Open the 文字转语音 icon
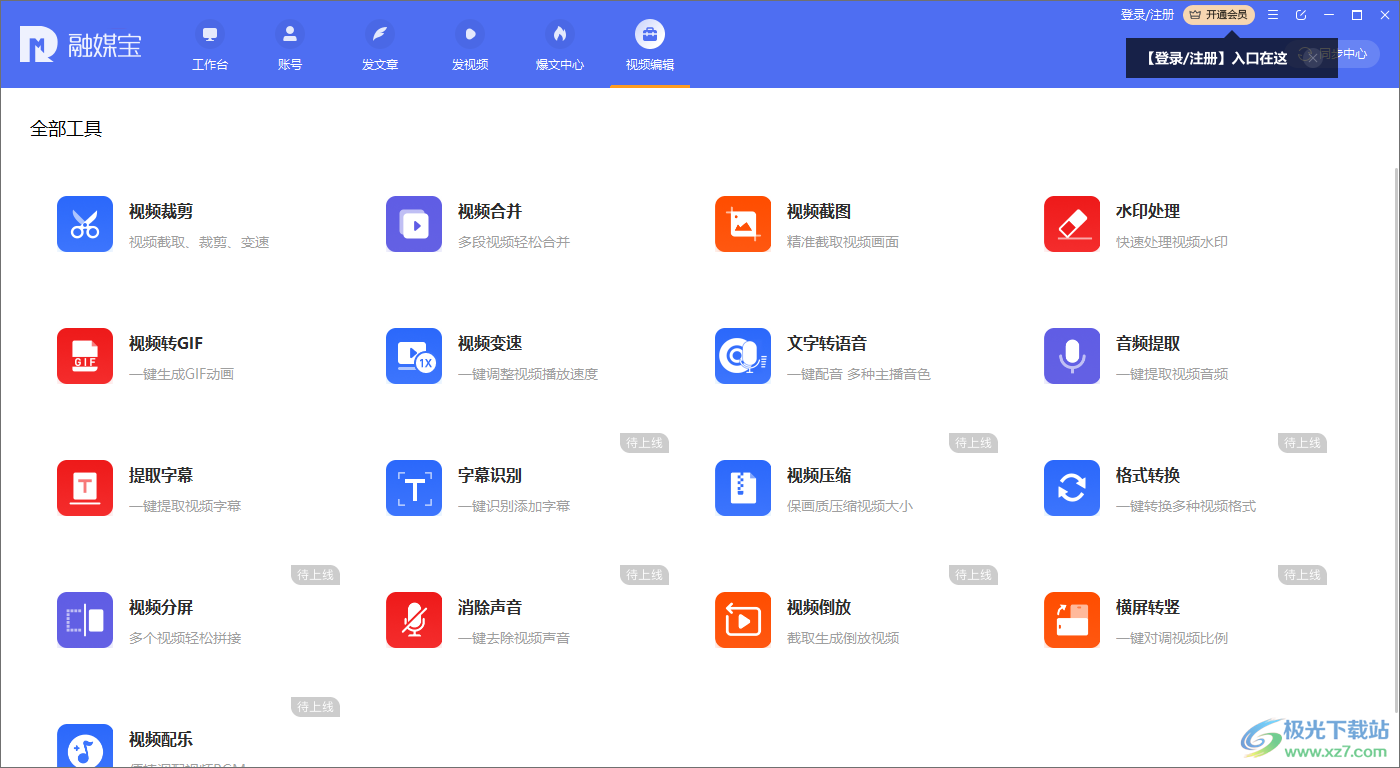Viewport: 1400px width, 768px height. point(743,356)
